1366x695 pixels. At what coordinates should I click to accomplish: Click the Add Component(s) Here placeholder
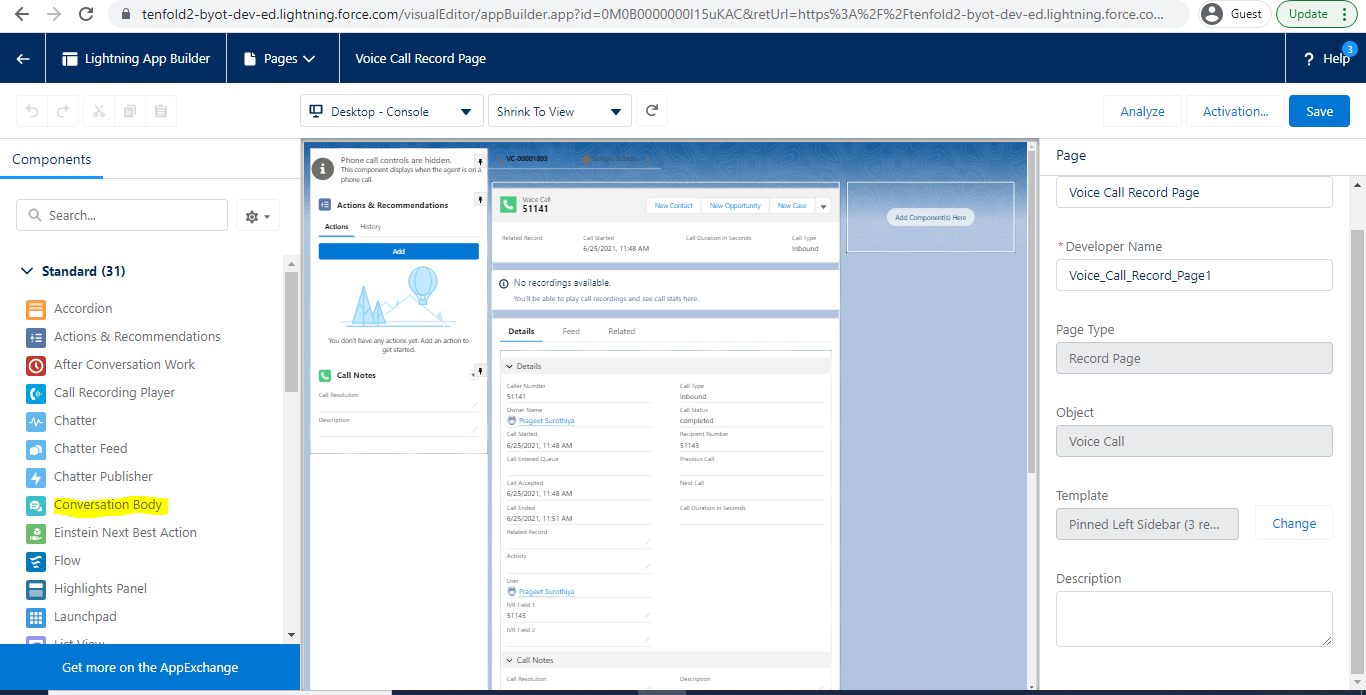930,217
